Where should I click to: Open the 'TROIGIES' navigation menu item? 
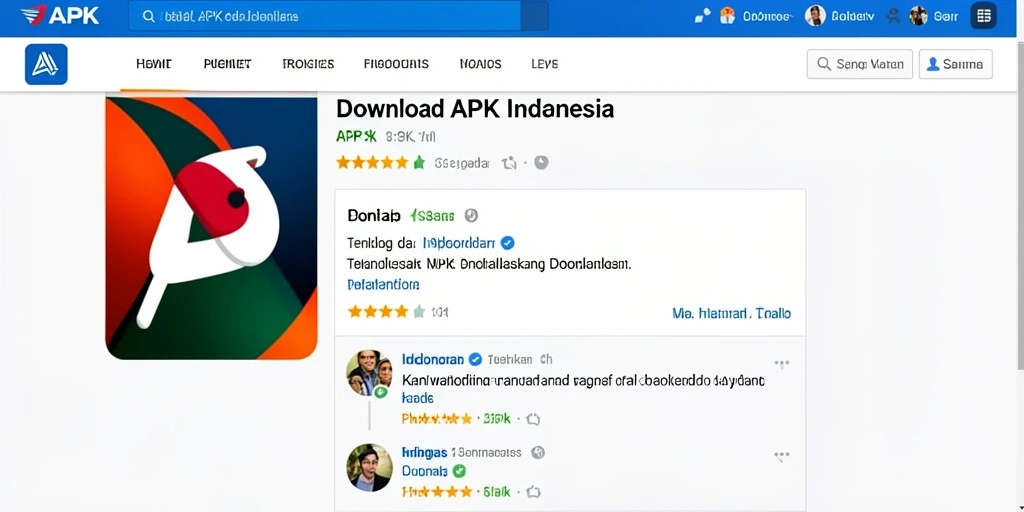point(308,64)
